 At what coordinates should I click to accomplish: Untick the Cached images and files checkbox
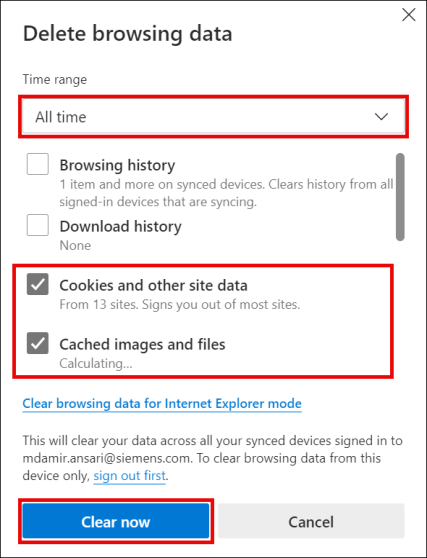pos(38,343)
